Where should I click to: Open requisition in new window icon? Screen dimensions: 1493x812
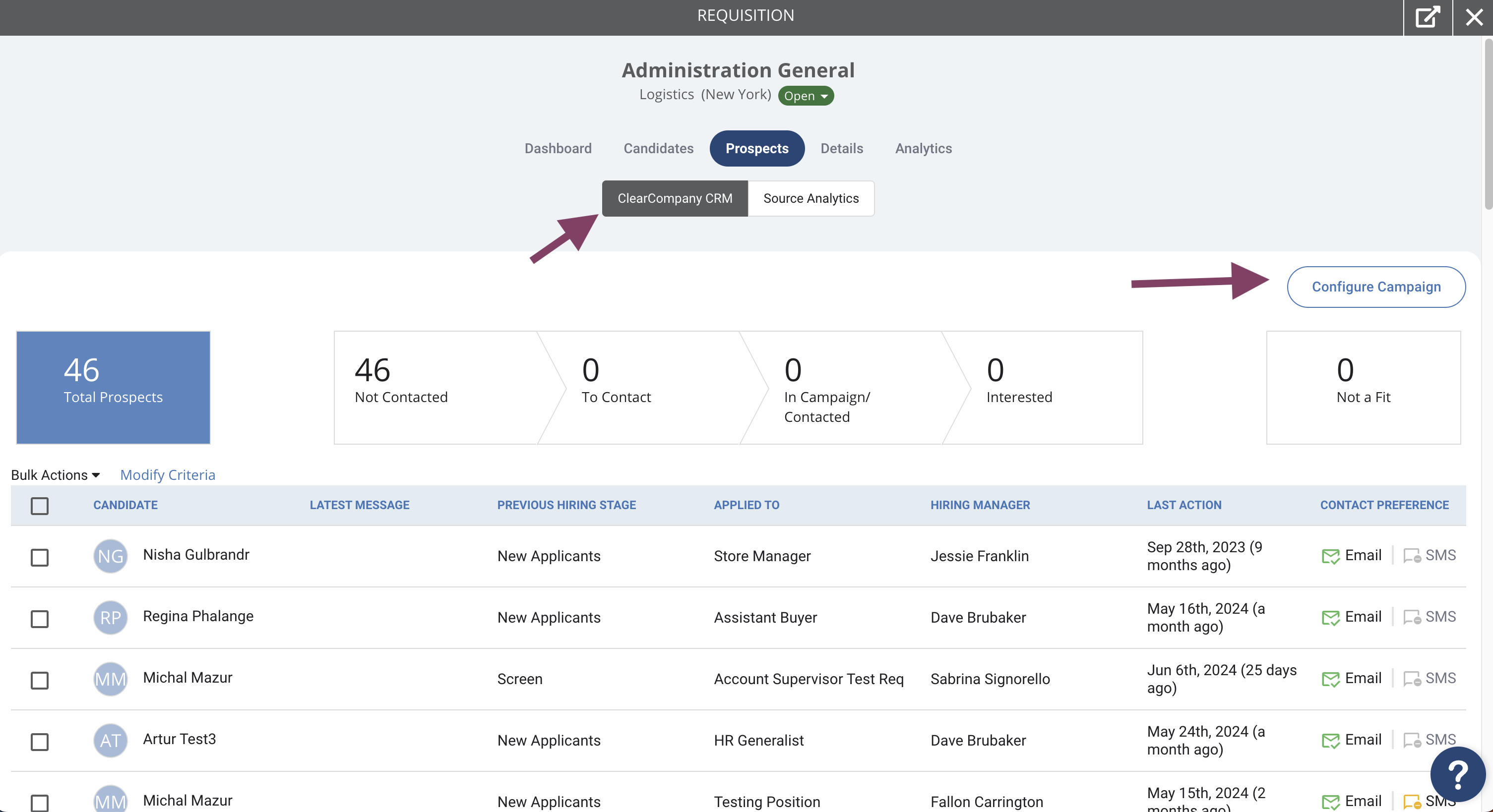tap(1428, 17)
